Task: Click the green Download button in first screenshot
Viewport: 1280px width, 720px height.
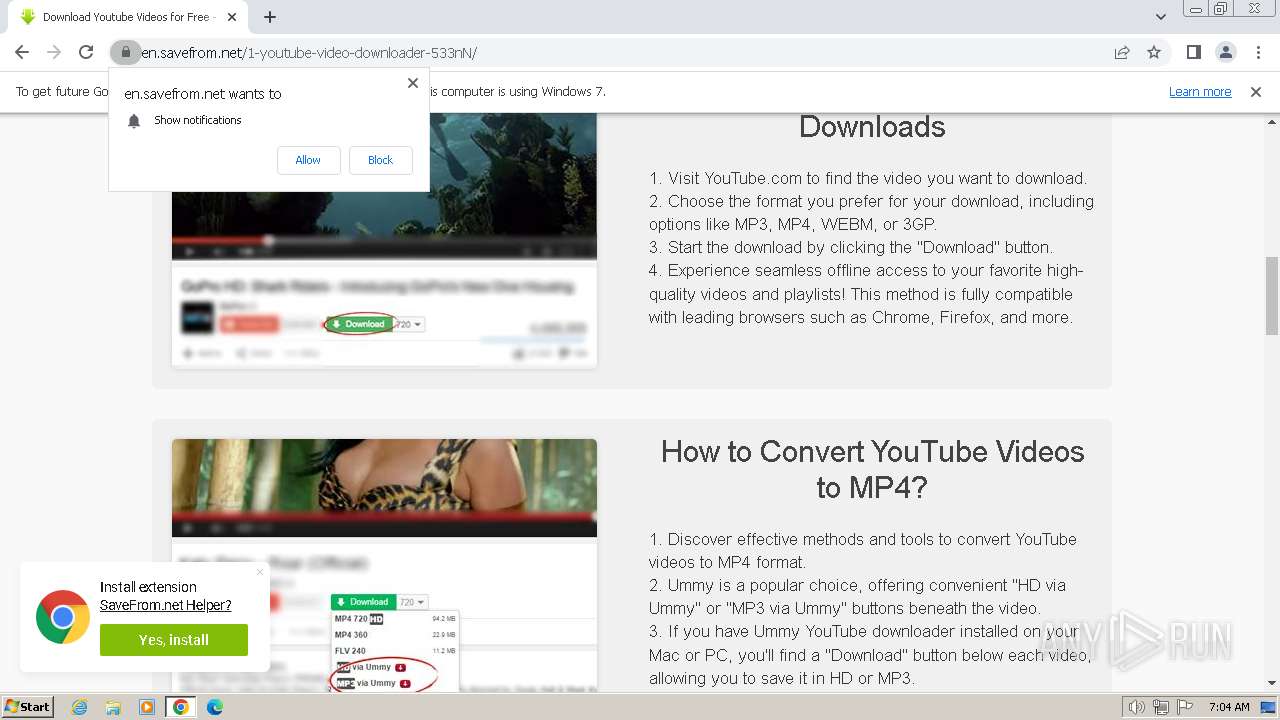Action: coord(358,324)
